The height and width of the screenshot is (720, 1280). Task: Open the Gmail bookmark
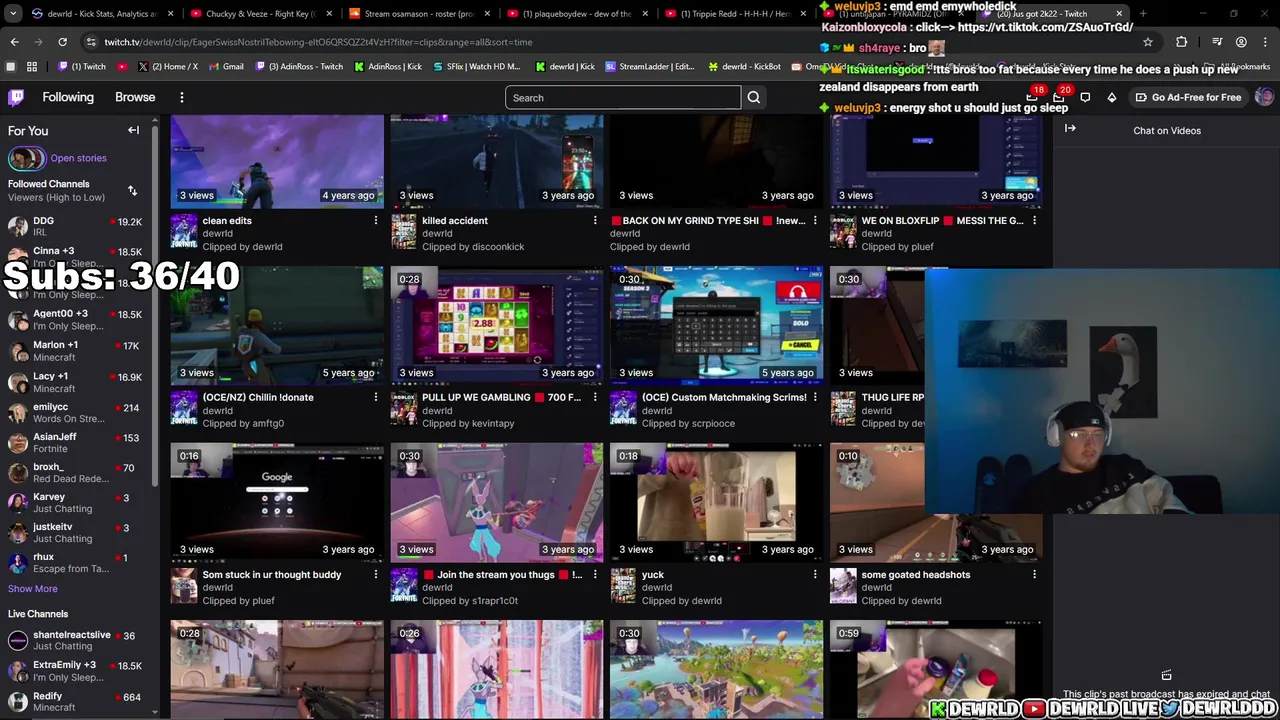point(226,67)
